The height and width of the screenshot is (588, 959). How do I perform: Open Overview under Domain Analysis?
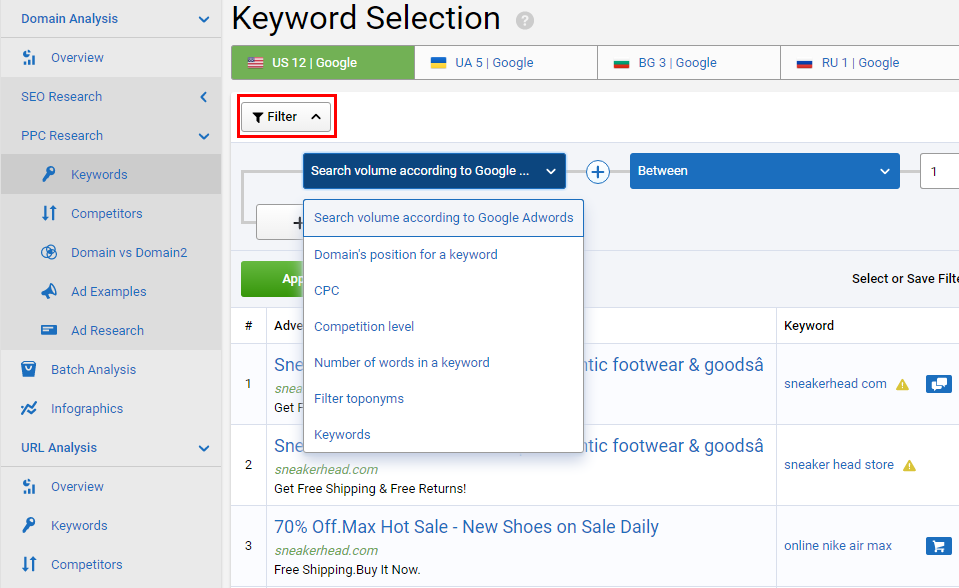(x=77, y=58)
